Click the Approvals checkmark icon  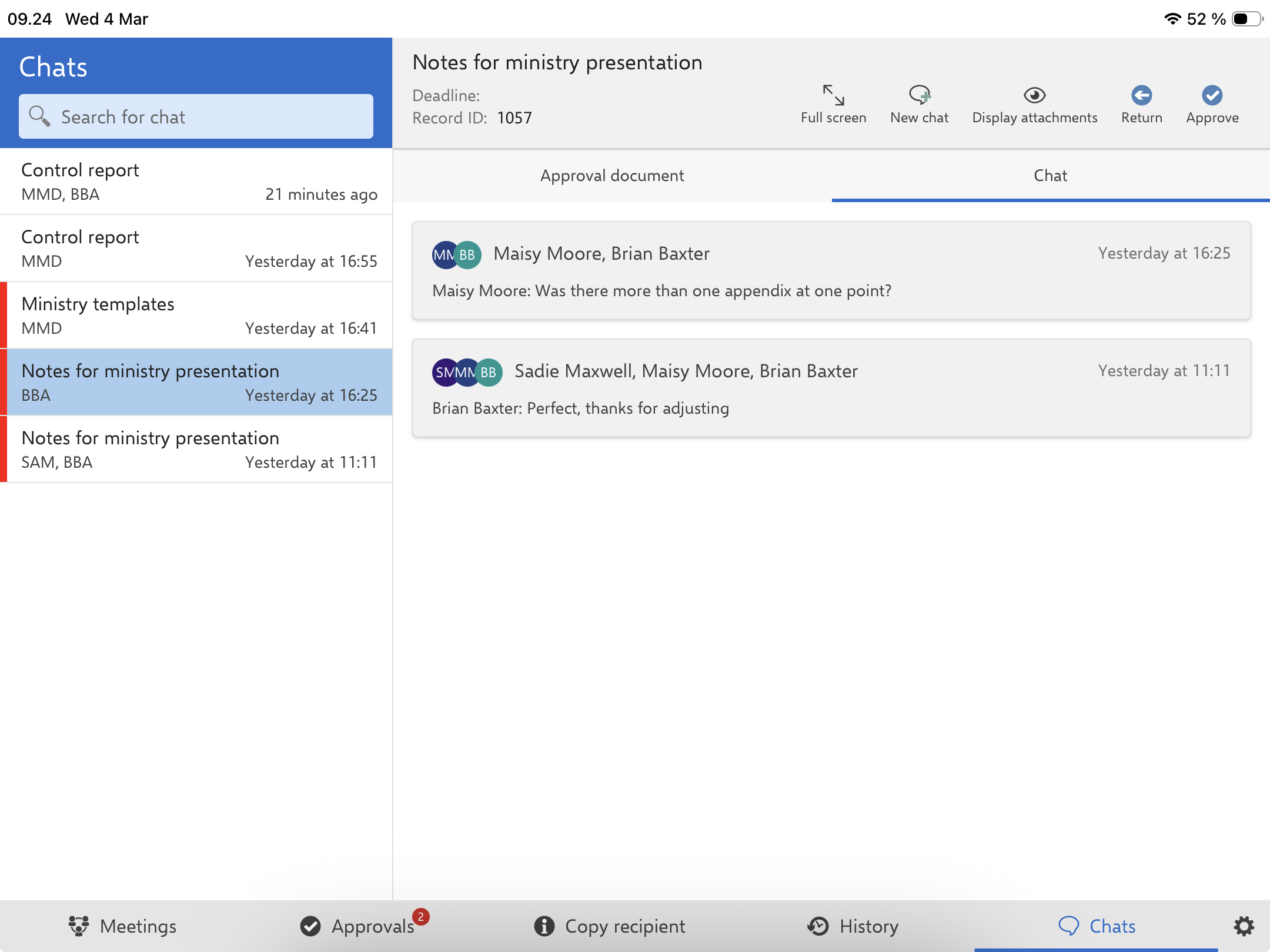(x=310, y=926)
